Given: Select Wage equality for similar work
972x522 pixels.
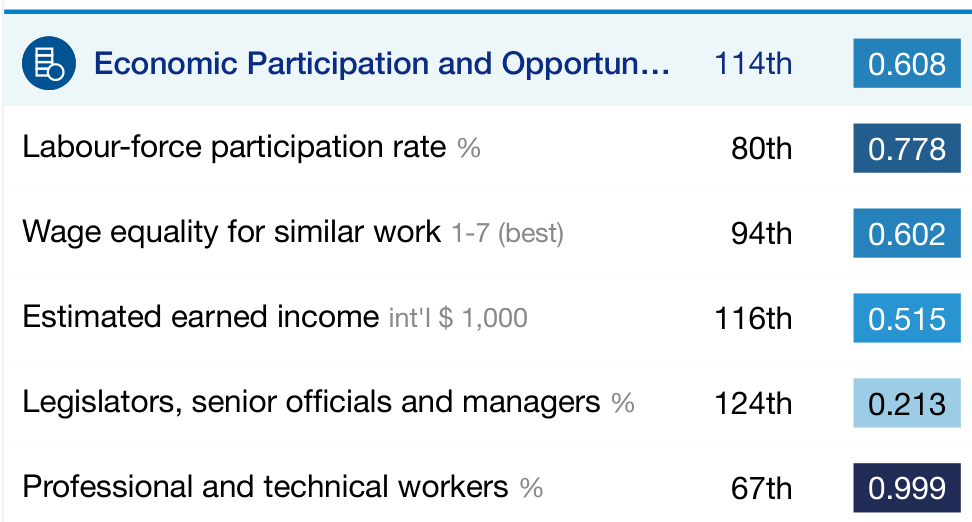Looking at the screenshot, I should tap(232, 232).
